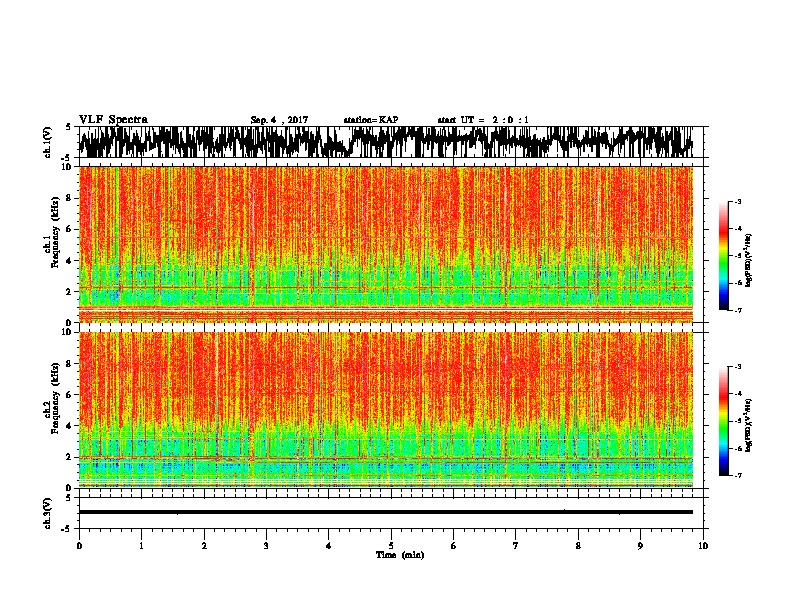Click the "start UT = 2 : 0 : 1" text
Image resolution: width=792 pixels, height=612 pixels.
coord(483,120)
